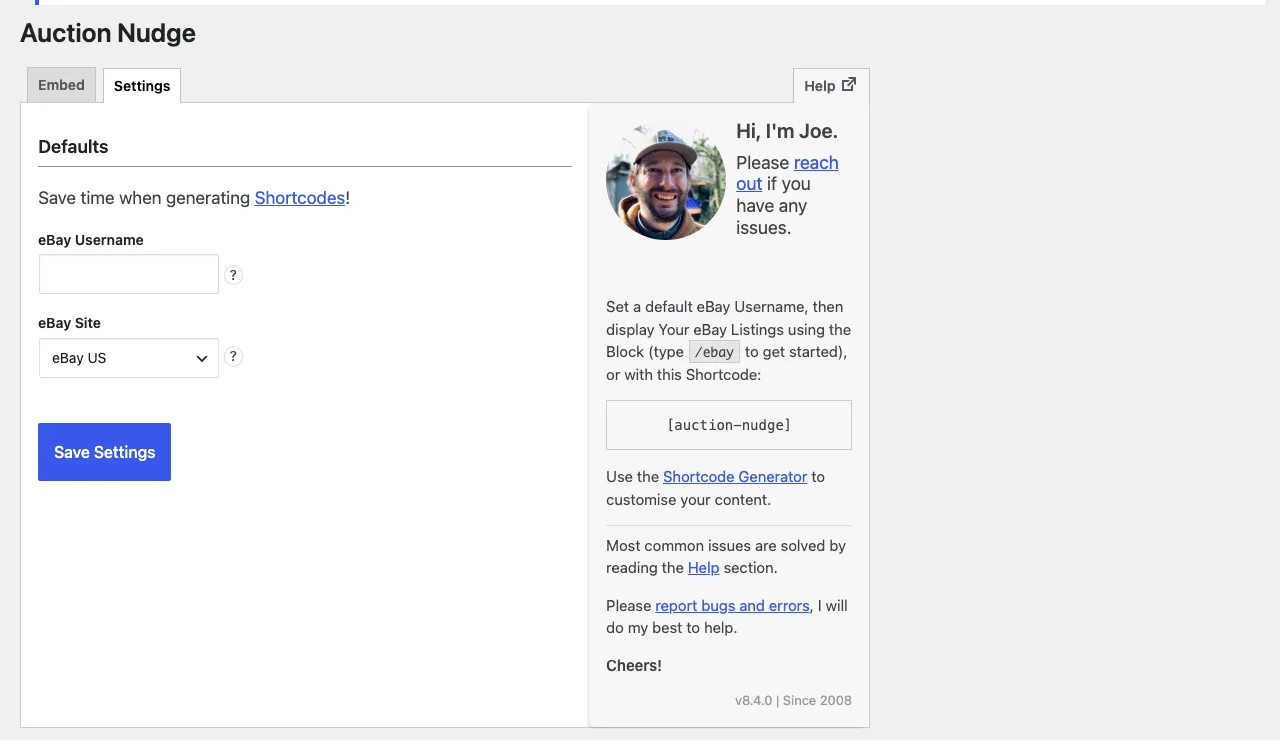Open the Help link in the sidebar paragraph

click(x=703, y=568)
